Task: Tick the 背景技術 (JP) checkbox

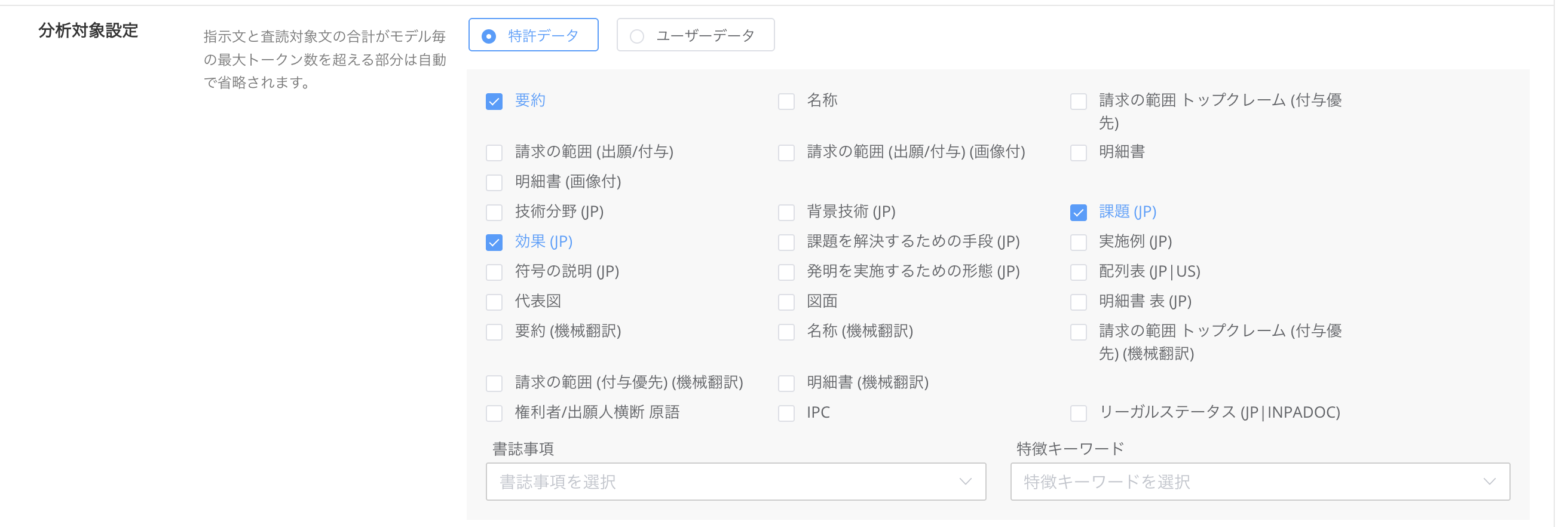Action: point(786,212)
